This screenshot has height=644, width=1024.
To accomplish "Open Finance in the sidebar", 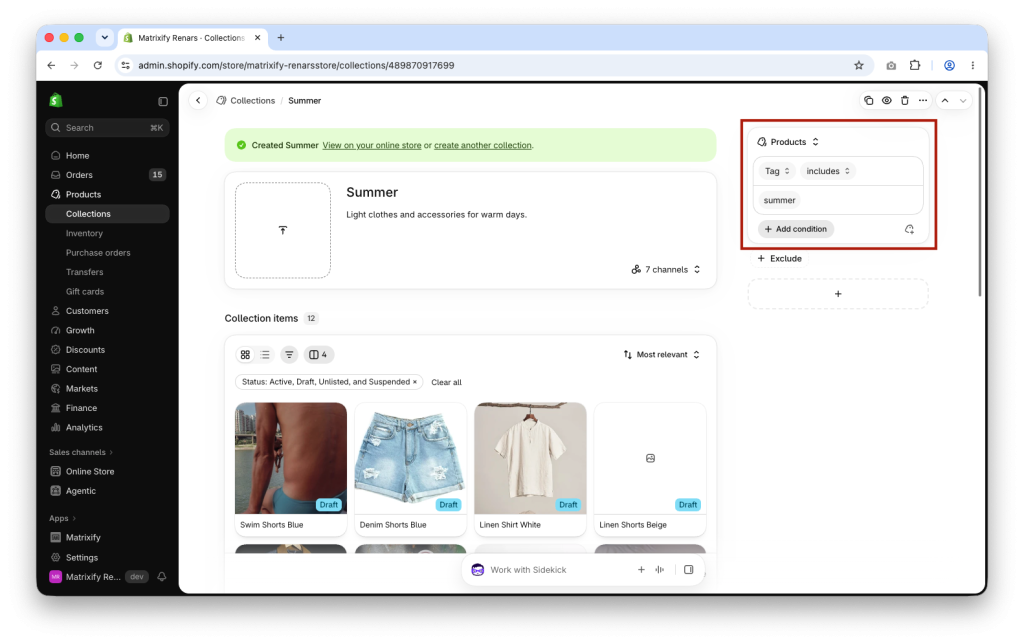I will pyautogui.click(x=81, y=408).
